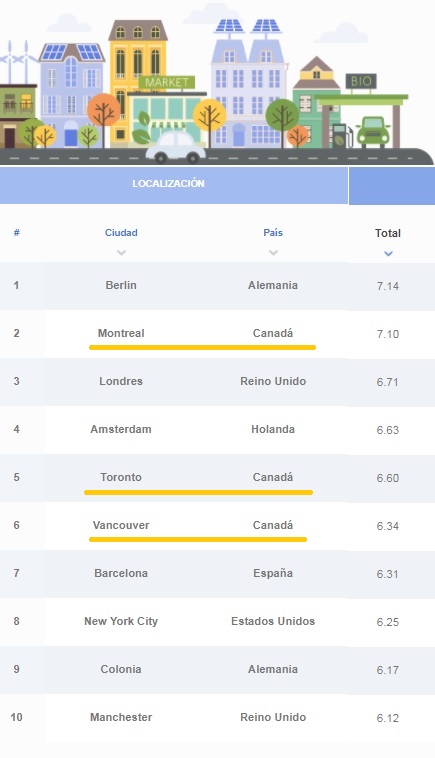This screenshot has width=435, height=758.
Task: Click the yellow underline below Toronto
Action: pos(198,492)
